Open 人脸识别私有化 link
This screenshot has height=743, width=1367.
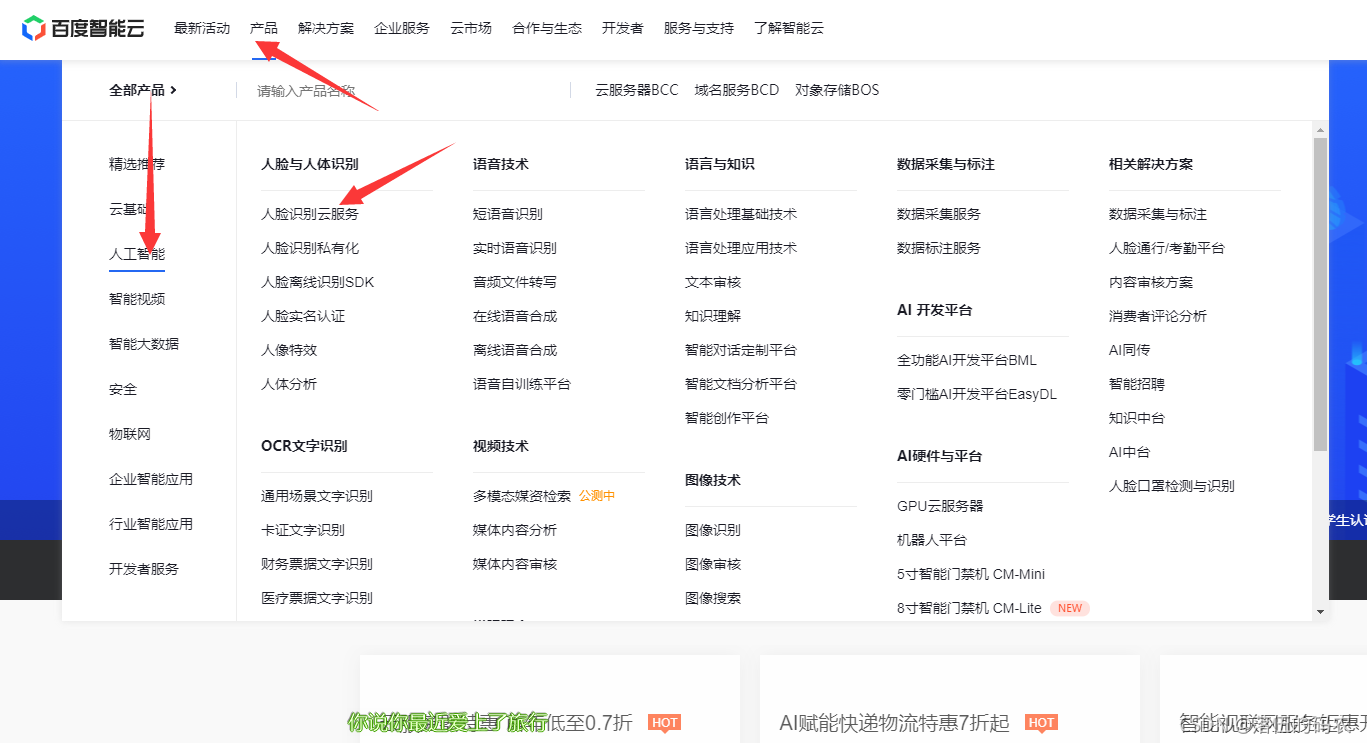(x=310, y=248)
